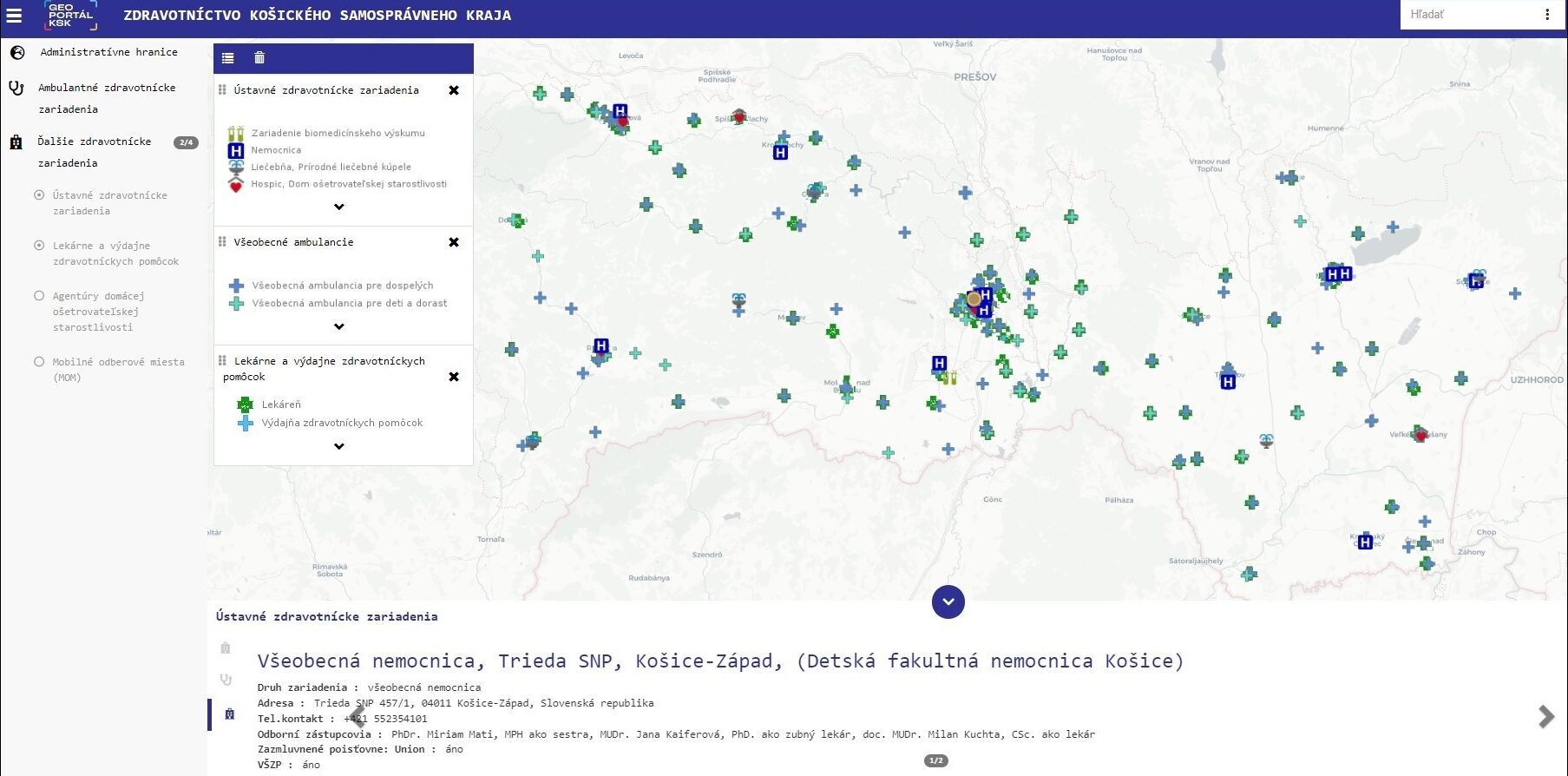The height and width of the screenshot is (776, 1568).
Task: Select the biomedical research marker southwest of Košice
Action: click(x=950, y=378)
